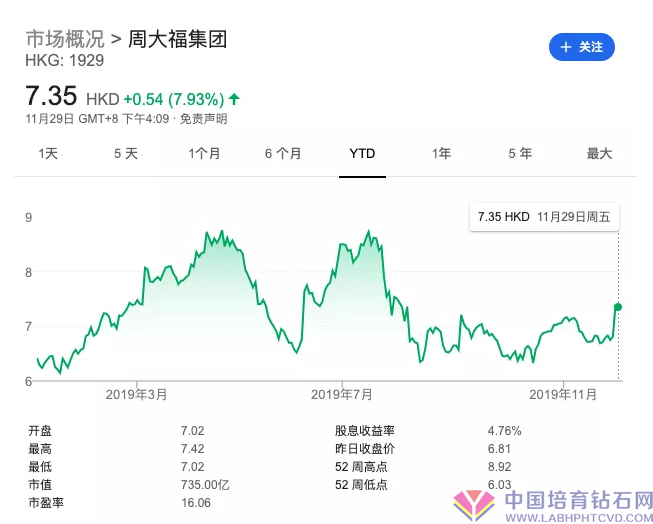Click the 2019年11月 axis label
The width and height of the screenshot is (653, 524).
point(563,394)
